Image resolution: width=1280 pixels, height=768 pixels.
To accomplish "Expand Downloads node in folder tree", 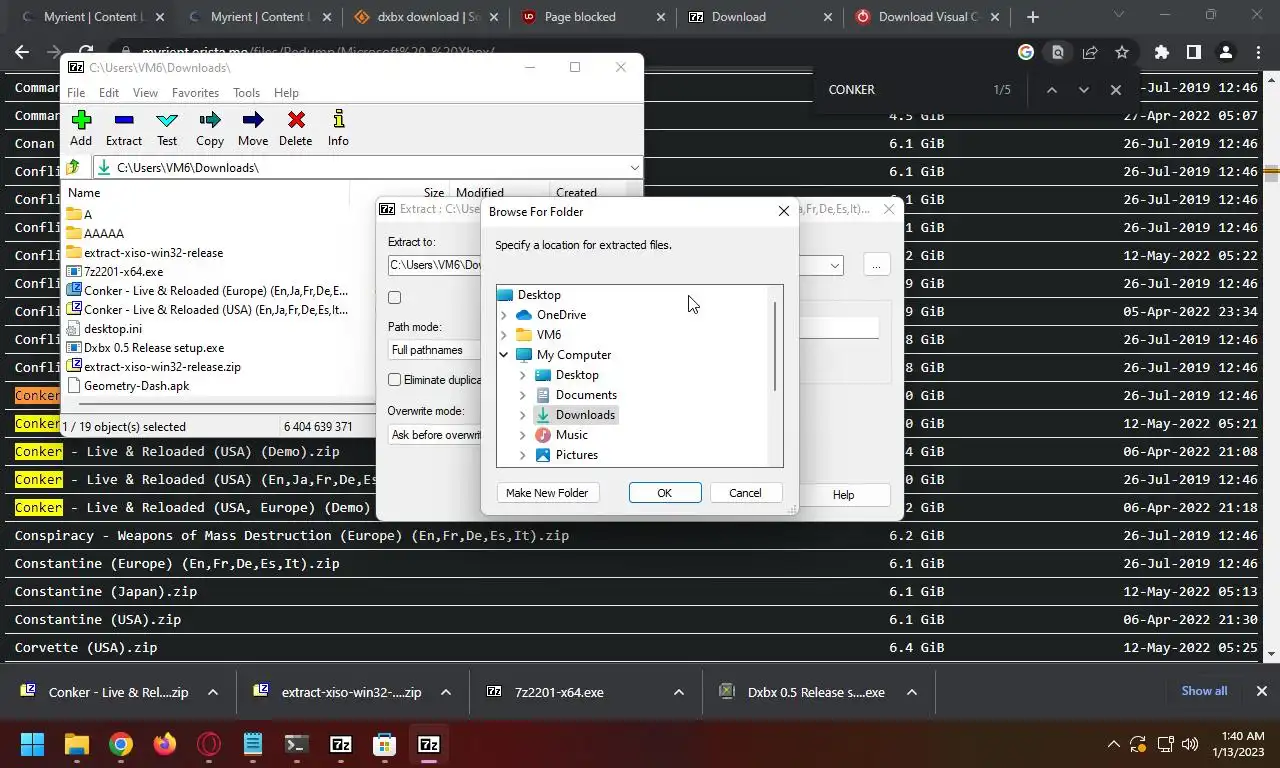I will 523,415.
